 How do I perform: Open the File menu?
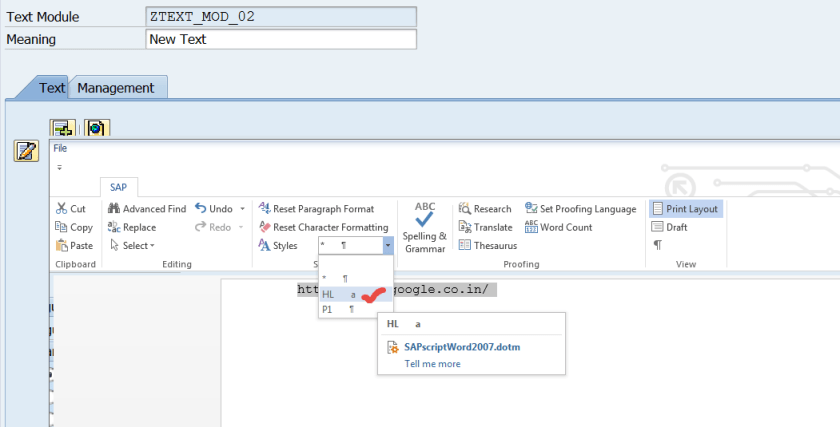click(60, 148)
